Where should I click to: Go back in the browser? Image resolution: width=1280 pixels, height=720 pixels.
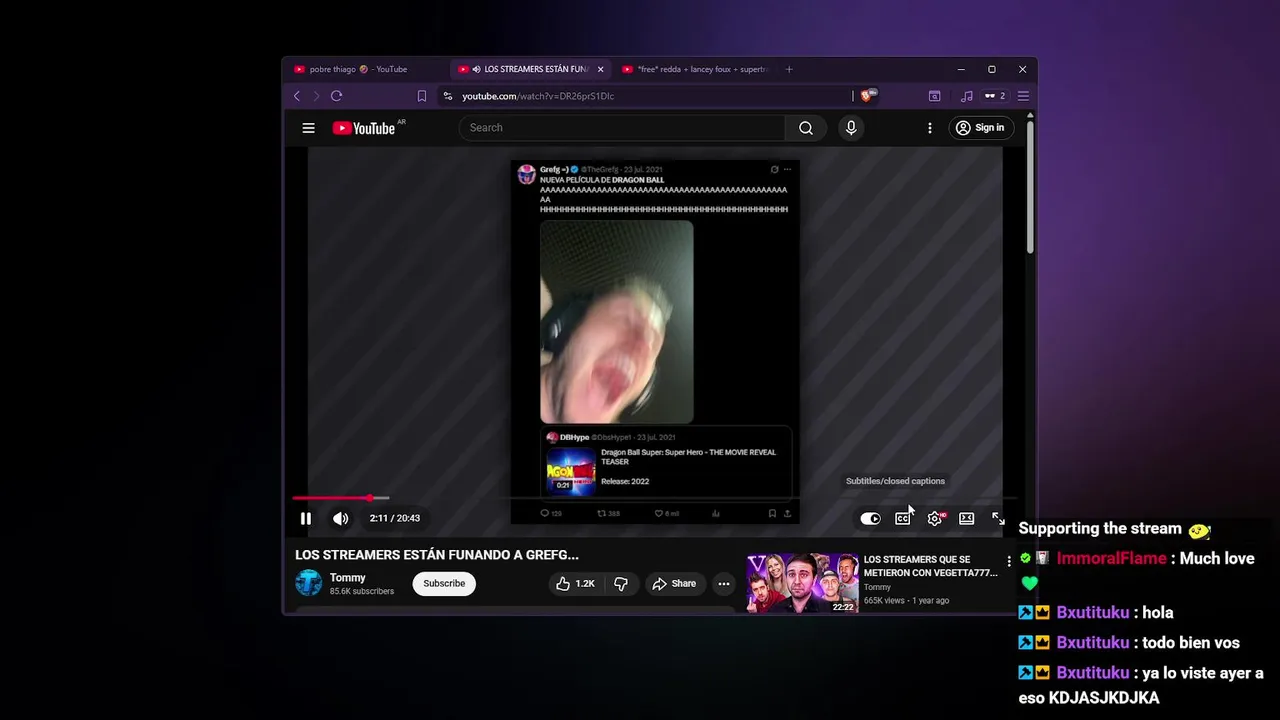click(x=297, y=96)
